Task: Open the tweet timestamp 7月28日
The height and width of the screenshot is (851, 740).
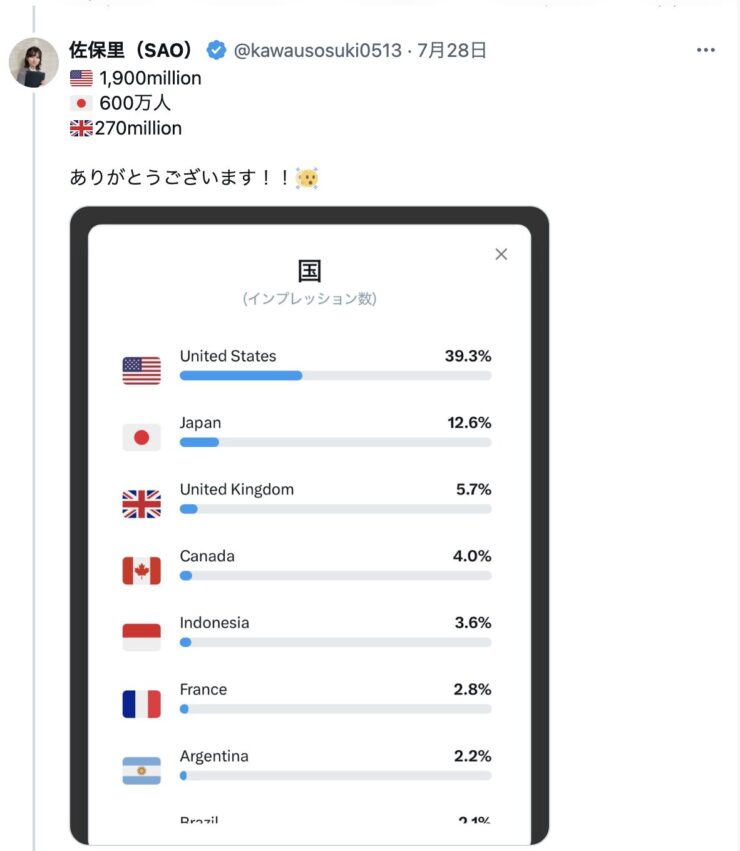Action: point(451,50)
